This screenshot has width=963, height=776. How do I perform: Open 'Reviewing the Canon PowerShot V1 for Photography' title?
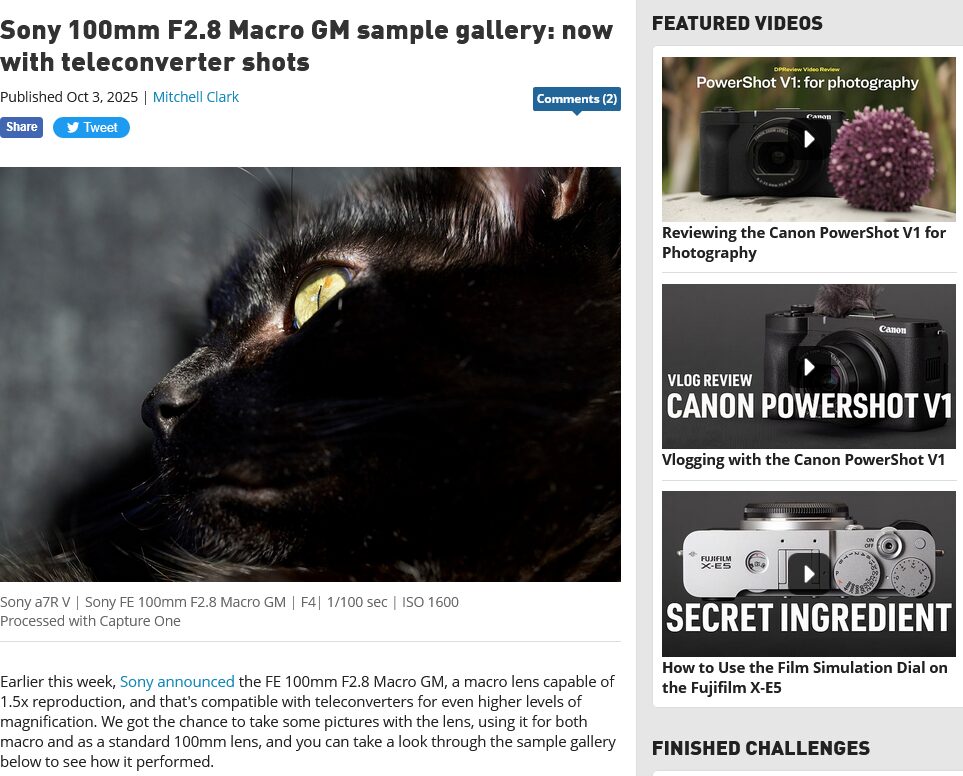click(x=803, y=242)
